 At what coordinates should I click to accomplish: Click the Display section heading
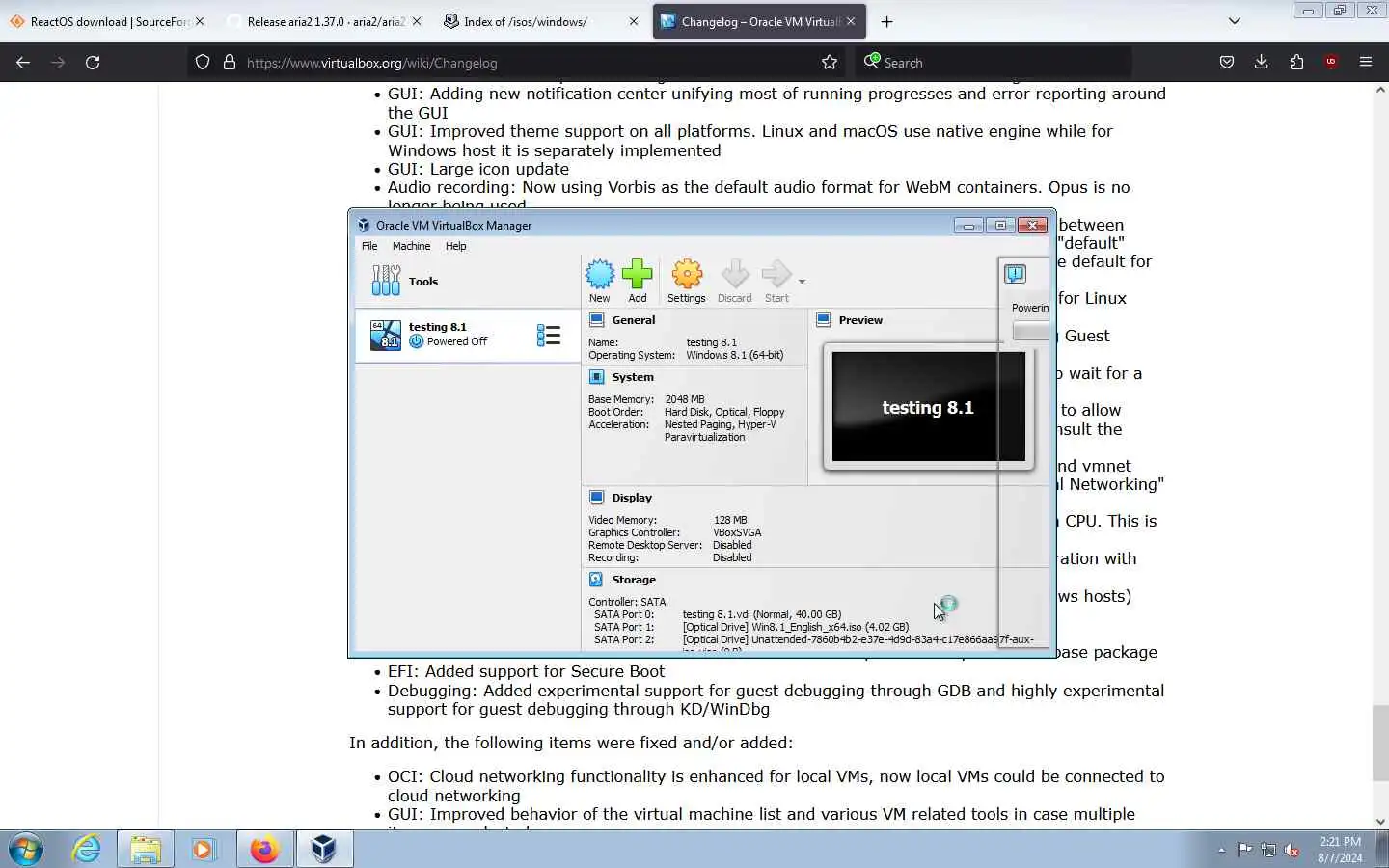point(632,498)
